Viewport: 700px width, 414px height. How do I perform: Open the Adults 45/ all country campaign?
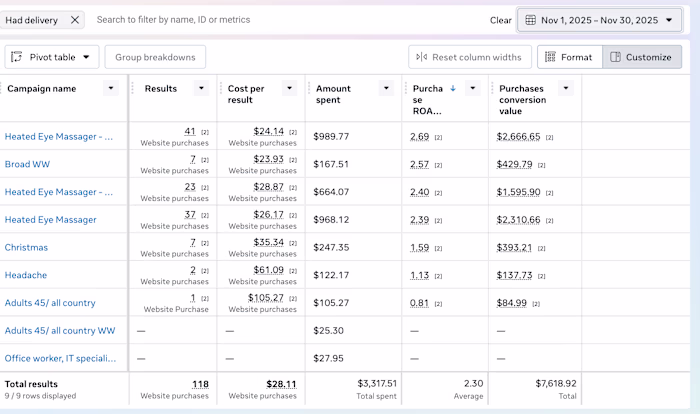pos(50,302)
